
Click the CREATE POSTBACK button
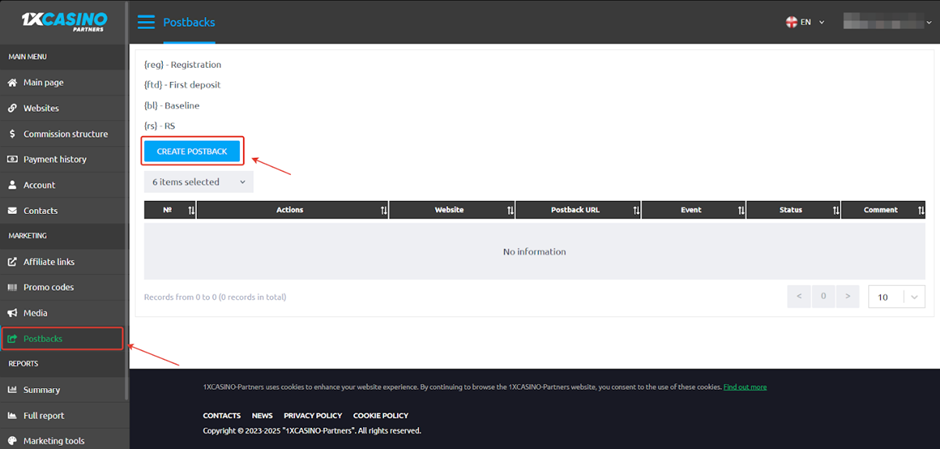192,151
